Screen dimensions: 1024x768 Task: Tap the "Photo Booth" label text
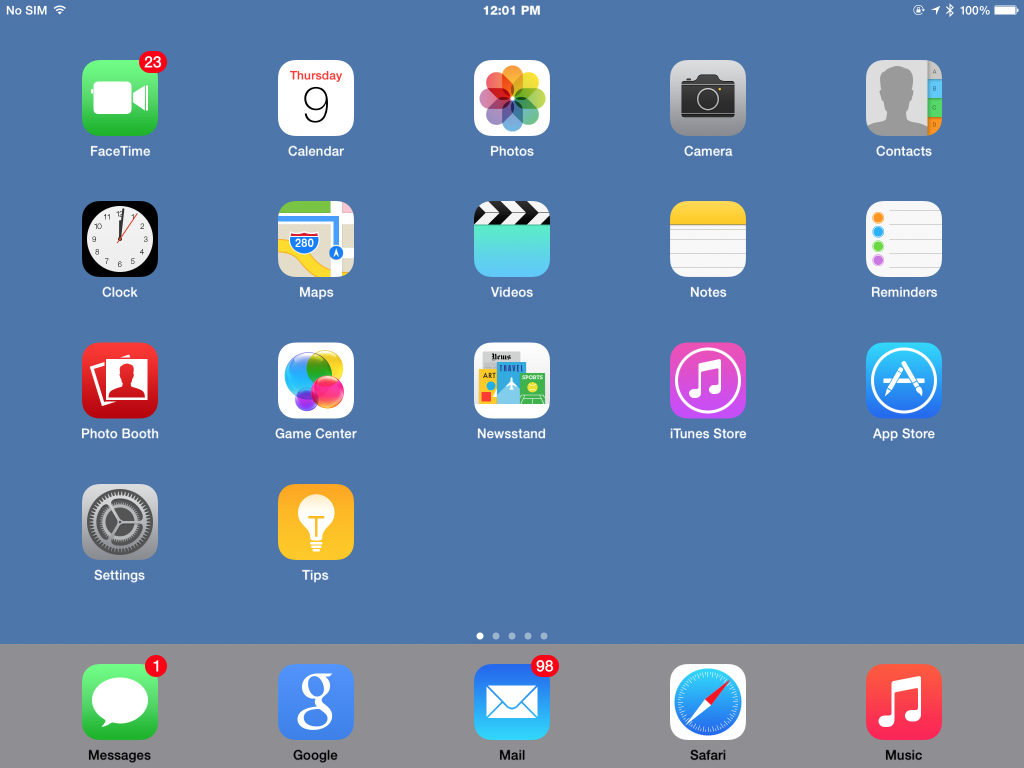tap(120, 434)
